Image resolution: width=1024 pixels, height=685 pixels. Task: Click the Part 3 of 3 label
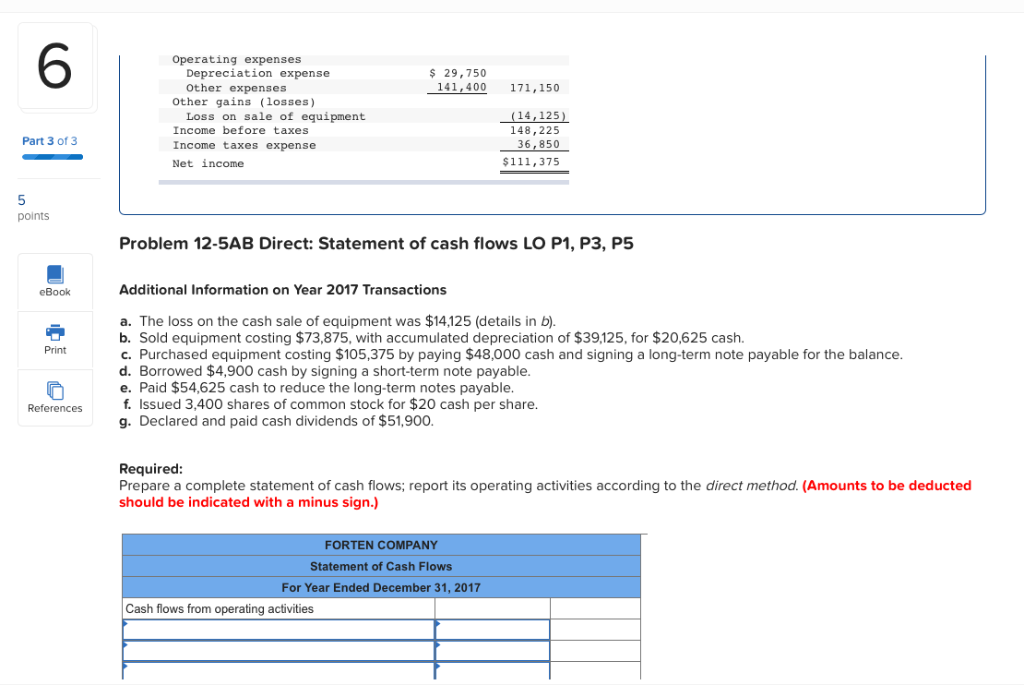click(x=50, y=141)
